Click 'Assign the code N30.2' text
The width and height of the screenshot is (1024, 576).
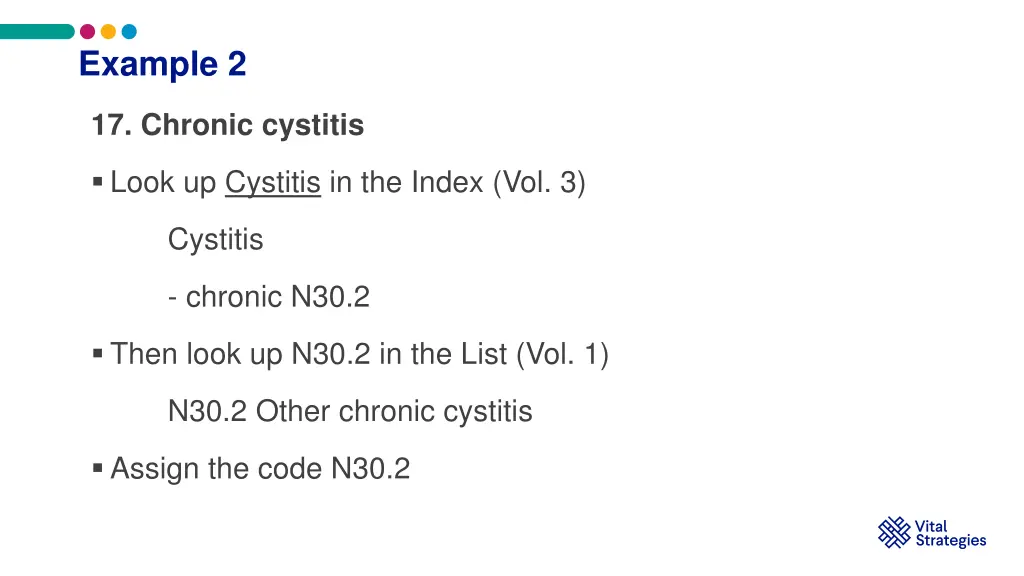(x=261, y=469)
